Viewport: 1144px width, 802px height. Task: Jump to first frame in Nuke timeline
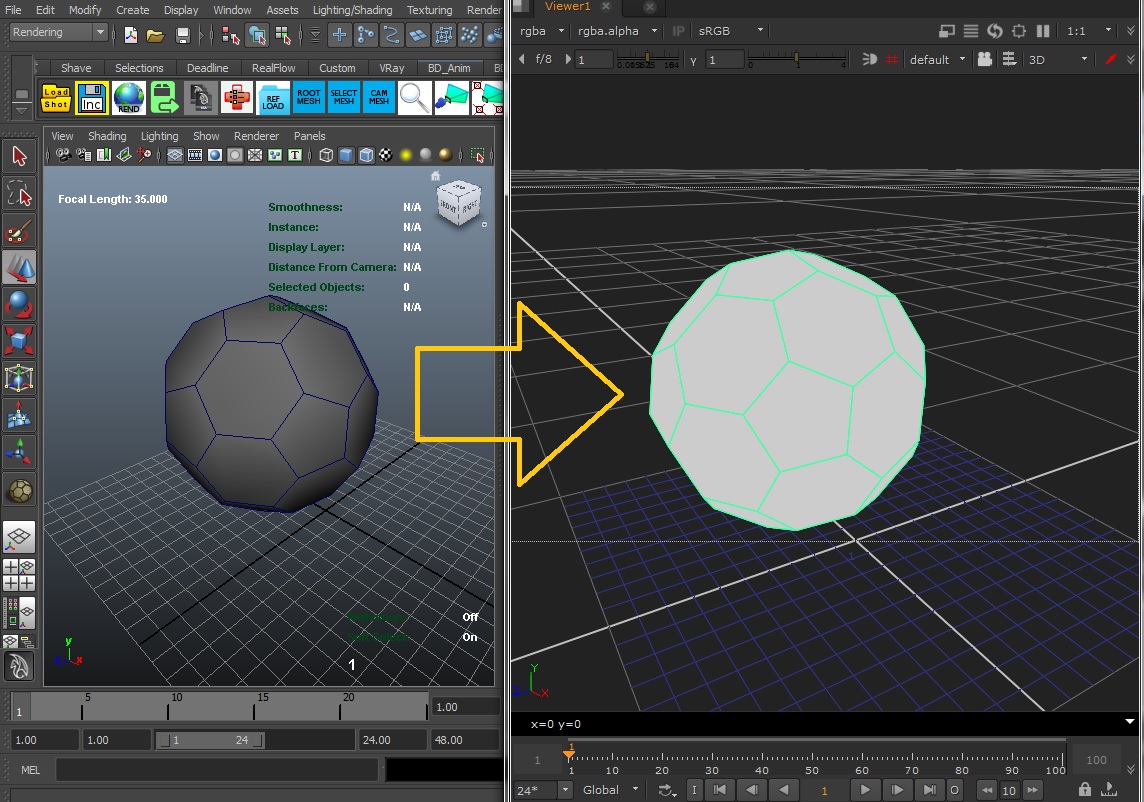tap(719, 790)
